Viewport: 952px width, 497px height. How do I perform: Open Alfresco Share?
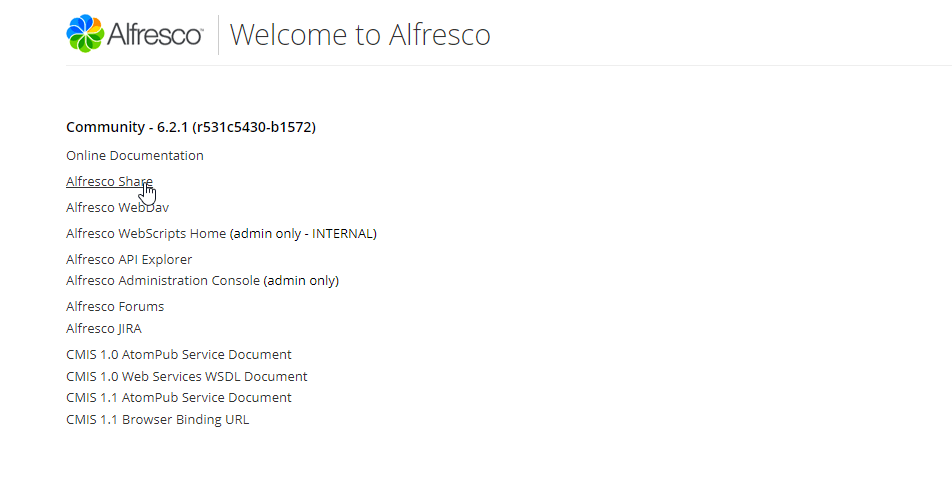click(x=108, y=181)
